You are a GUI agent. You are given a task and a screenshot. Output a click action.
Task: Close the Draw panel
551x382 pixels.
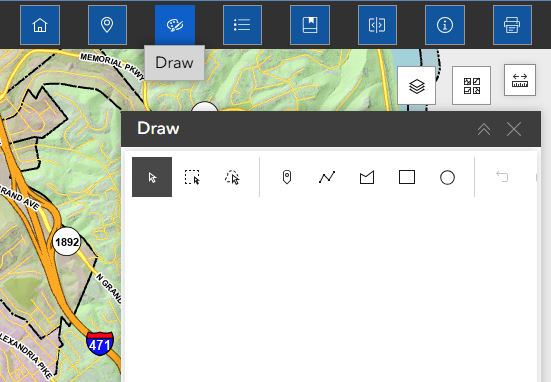coord(514,129)
